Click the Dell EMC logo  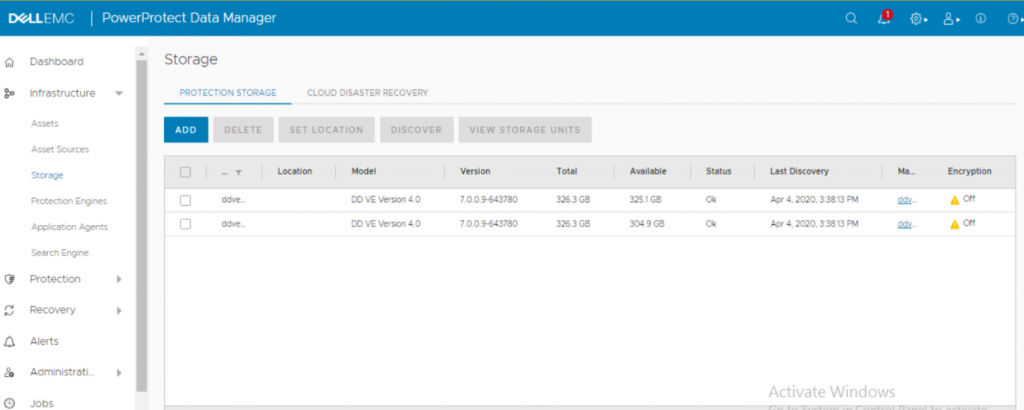click(41, 18)
